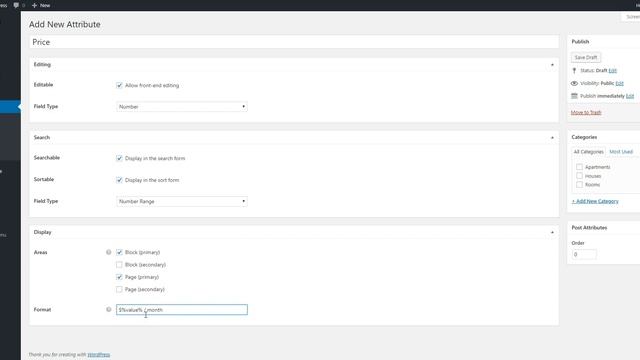Screen dimensions: 640x360
Task: Collapse the Search panel arrow
Action: [552, 138]
